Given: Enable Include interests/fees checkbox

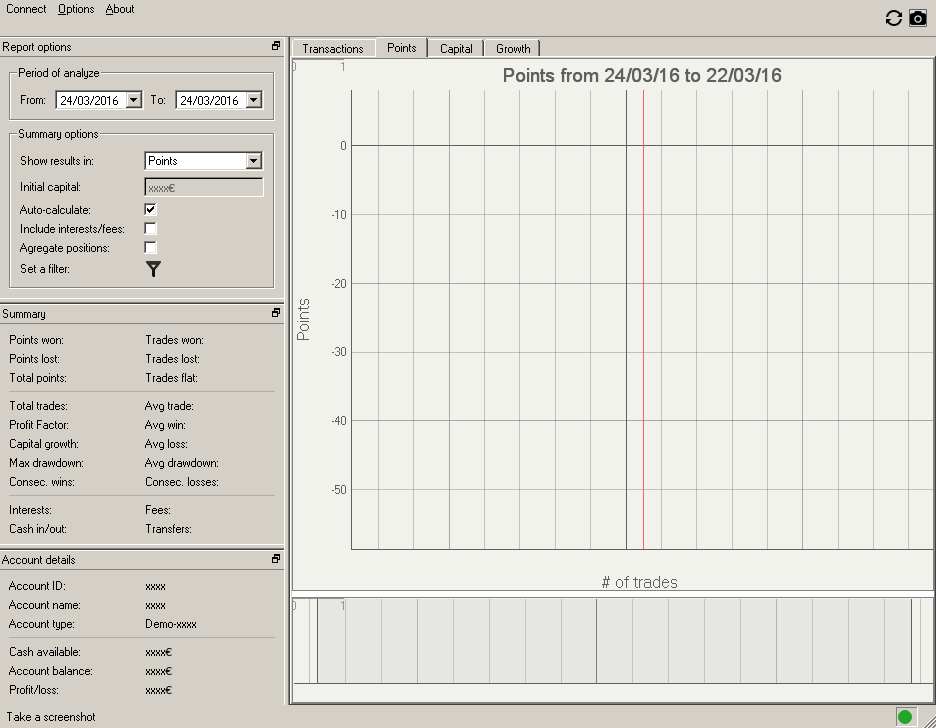Looking at the screenshot, I should 150,229.
